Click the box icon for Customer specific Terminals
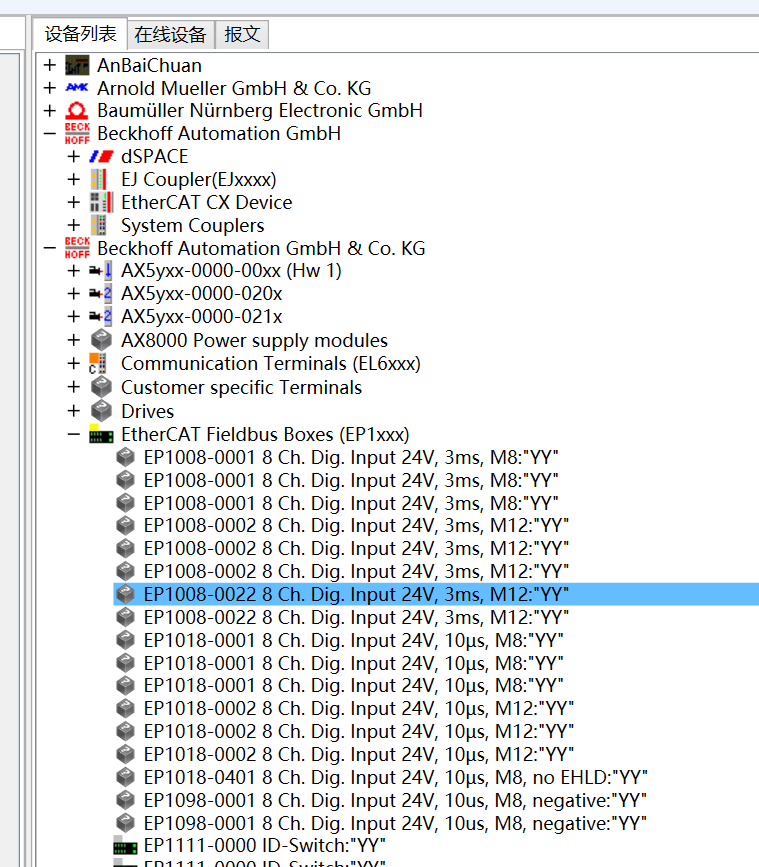Viewport: 759px width, 867px height. [x=101, y=387]
